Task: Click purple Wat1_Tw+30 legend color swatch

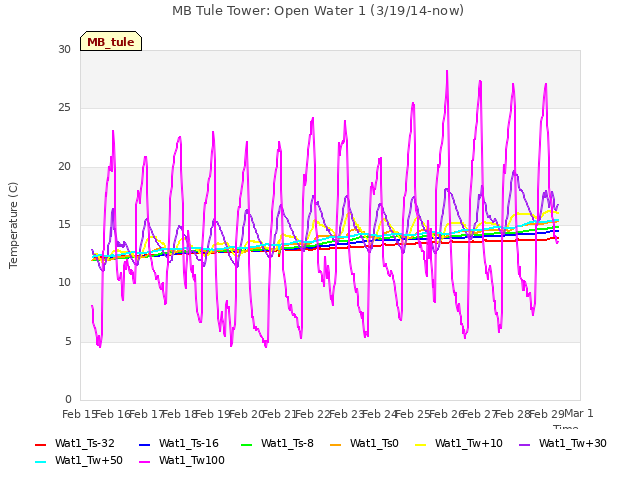Action: [524, 444]
